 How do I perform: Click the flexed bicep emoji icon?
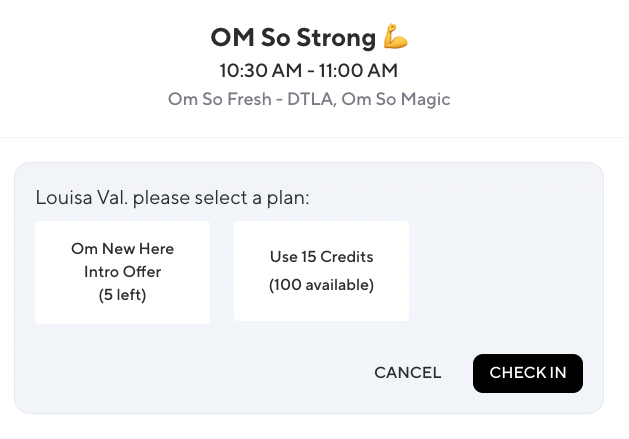coord(397,38)
